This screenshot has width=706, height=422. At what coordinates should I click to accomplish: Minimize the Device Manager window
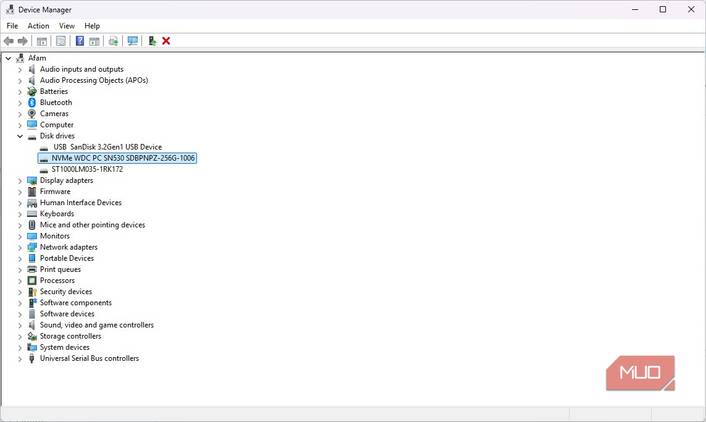tap(635, 9)
